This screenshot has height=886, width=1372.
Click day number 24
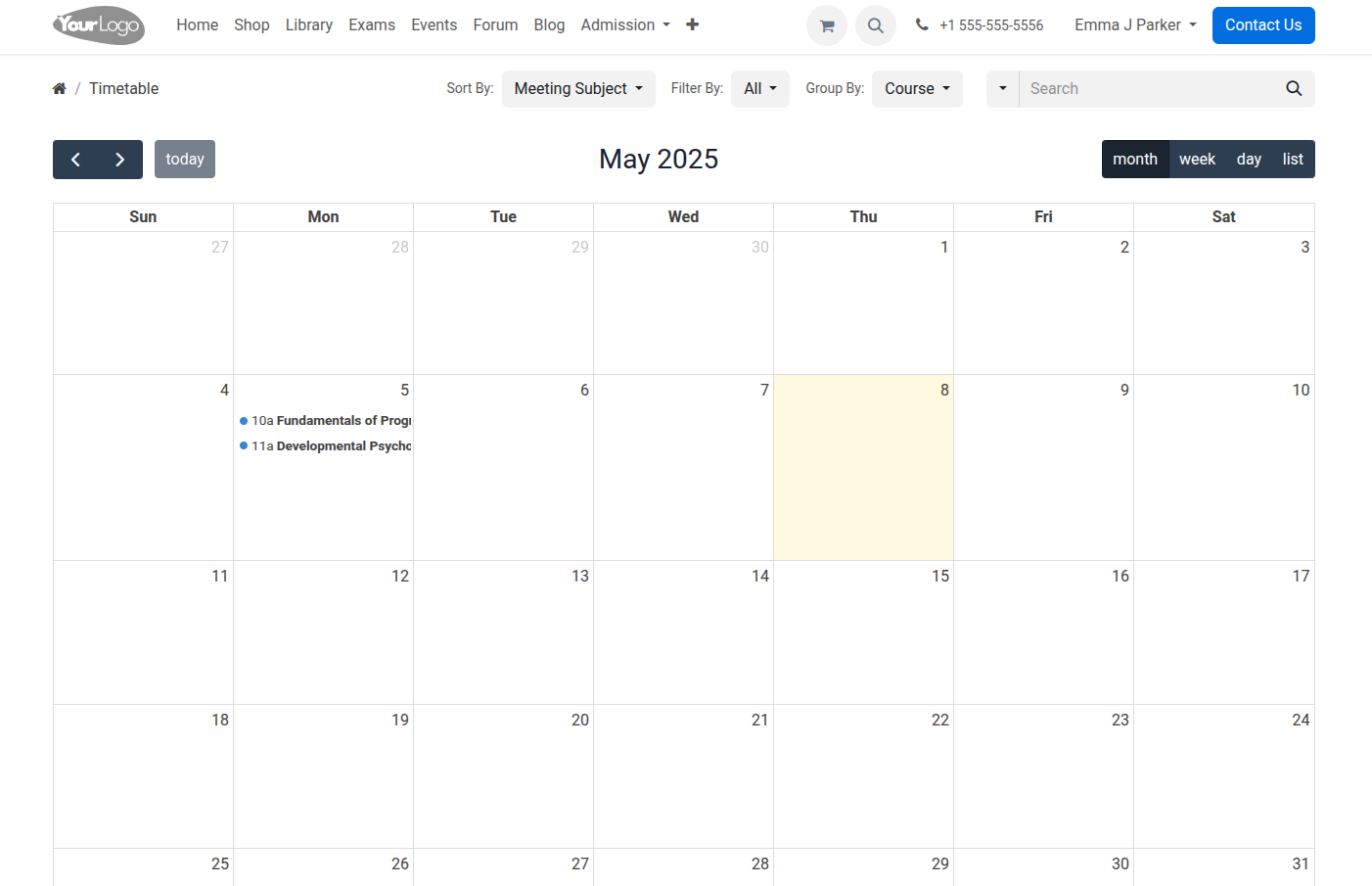click(1301, 720)
